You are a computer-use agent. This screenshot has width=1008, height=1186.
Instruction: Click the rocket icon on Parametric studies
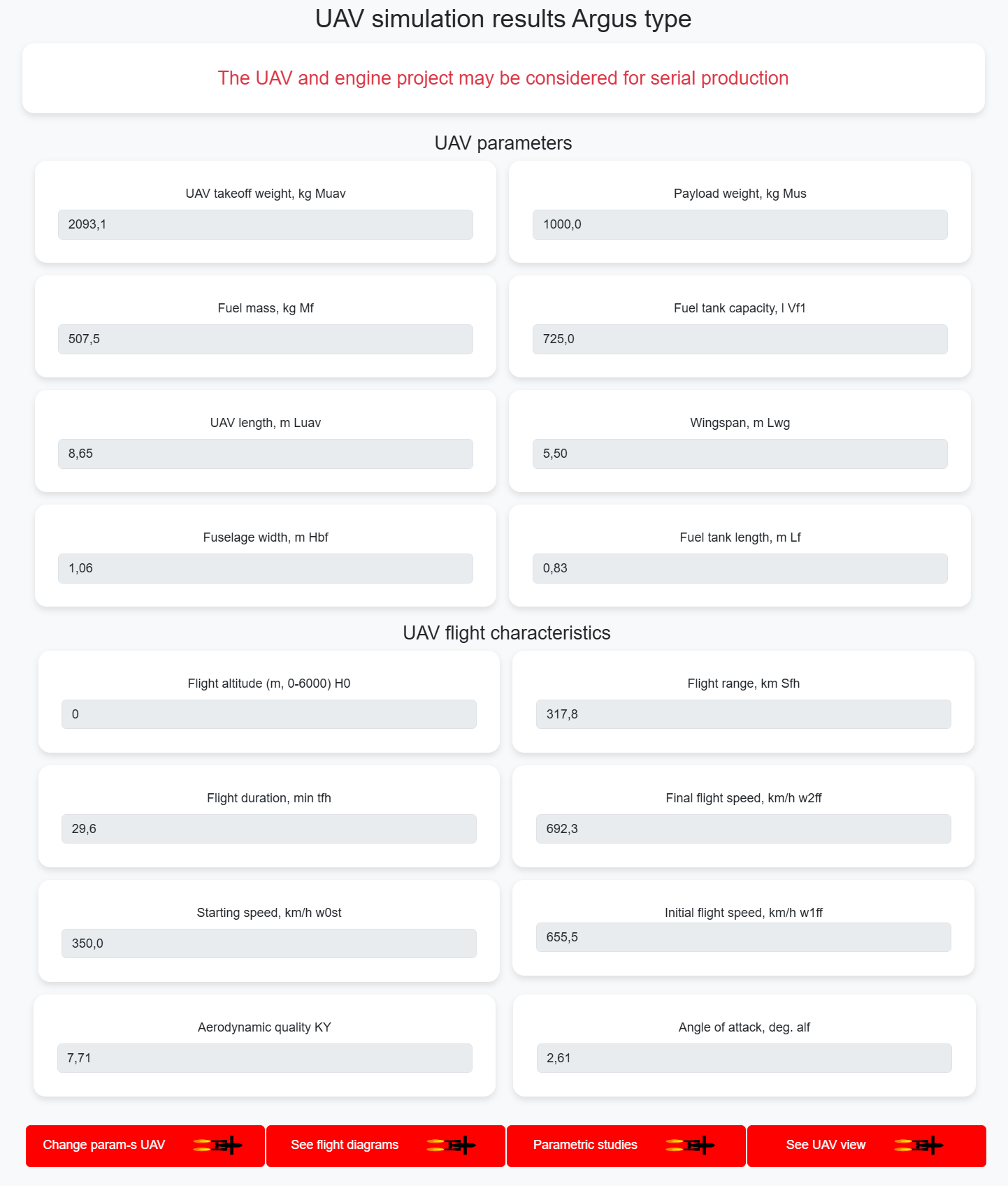(x=690, y=1145)
